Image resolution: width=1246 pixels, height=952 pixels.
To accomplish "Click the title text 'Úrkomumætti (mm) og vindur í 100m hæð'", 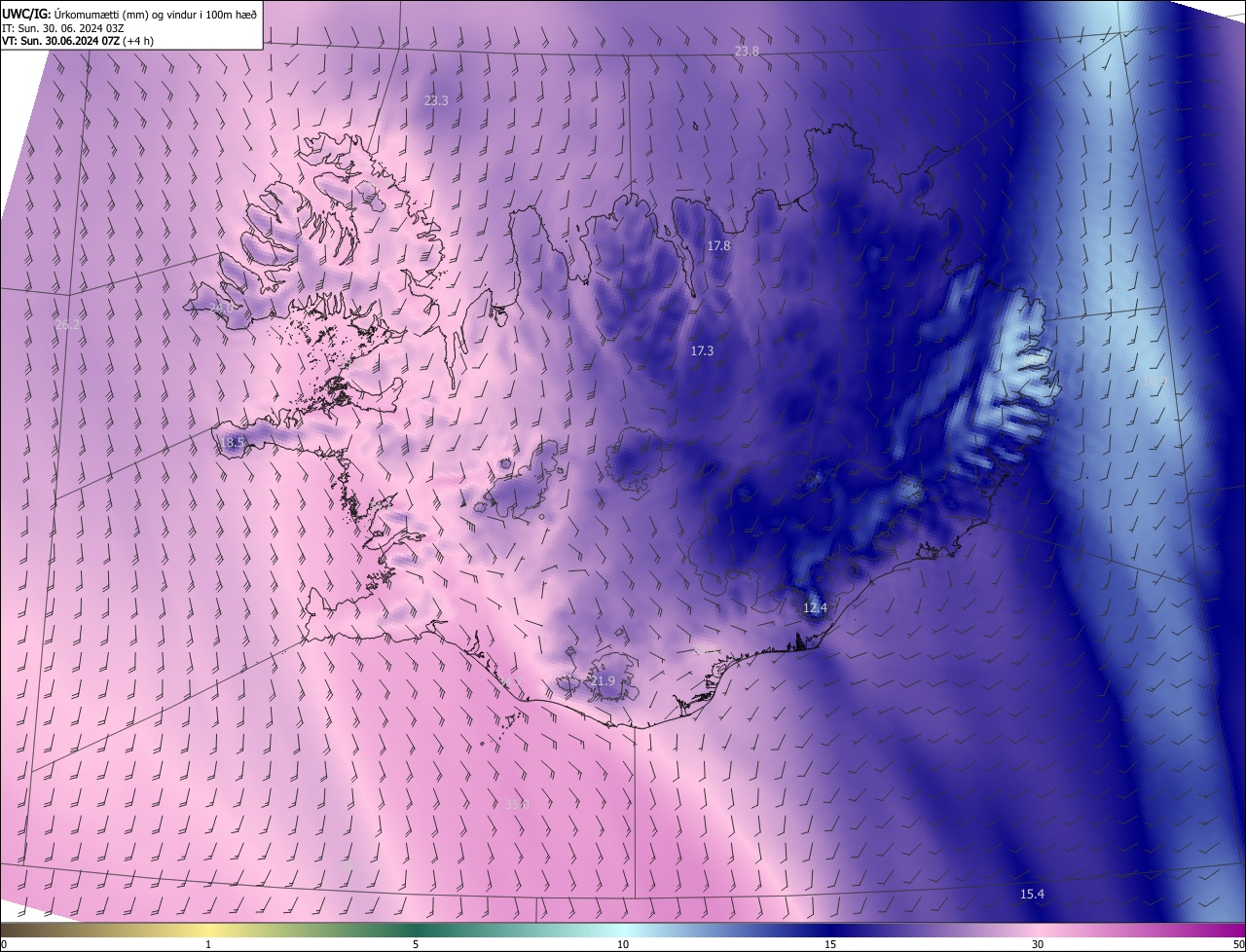I will click(x=156, y=13).
